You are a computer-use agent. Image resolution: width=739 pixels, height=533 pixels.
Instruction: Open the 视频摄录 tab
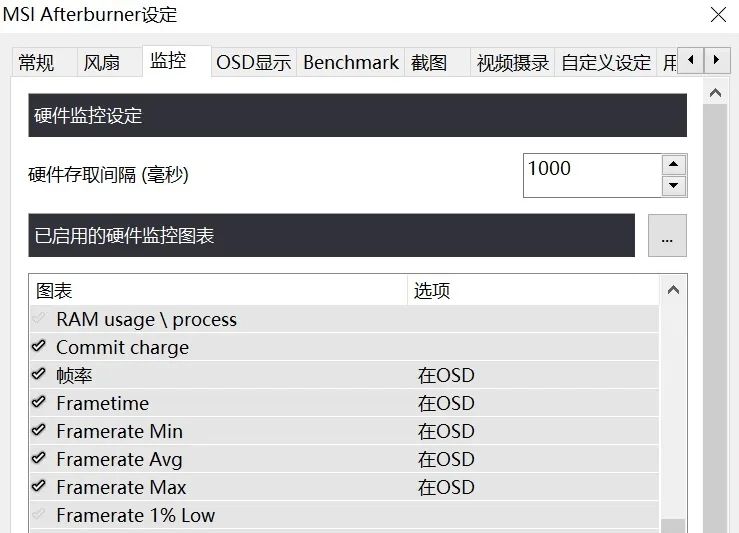click(x=513, y=63)
